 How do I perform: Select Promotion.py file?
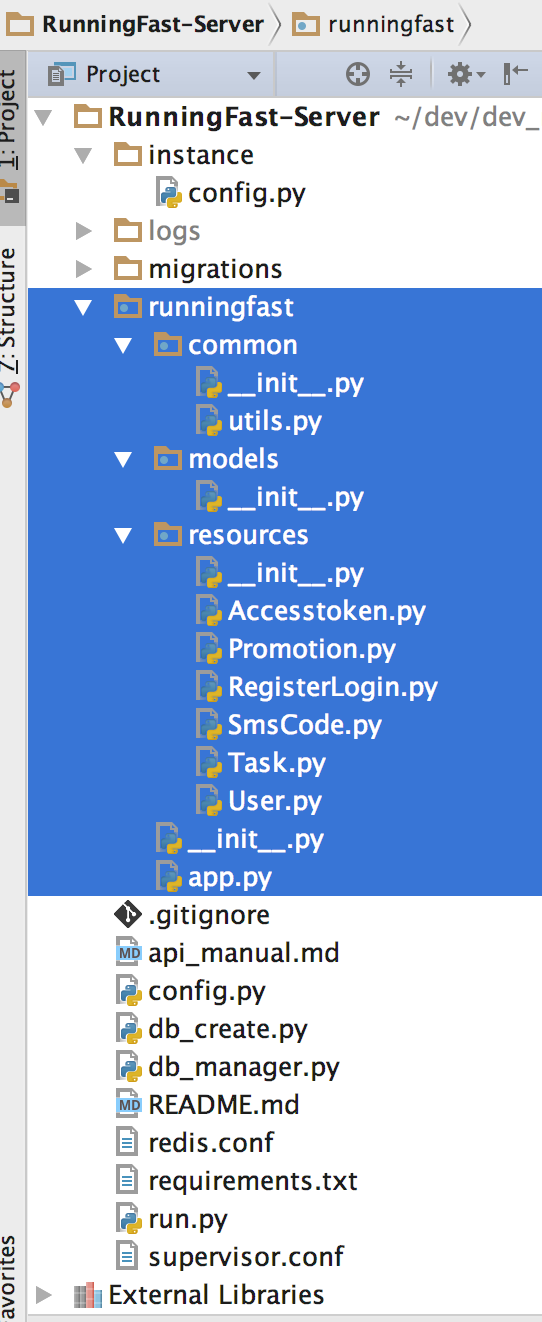click(x=312, y=649)
